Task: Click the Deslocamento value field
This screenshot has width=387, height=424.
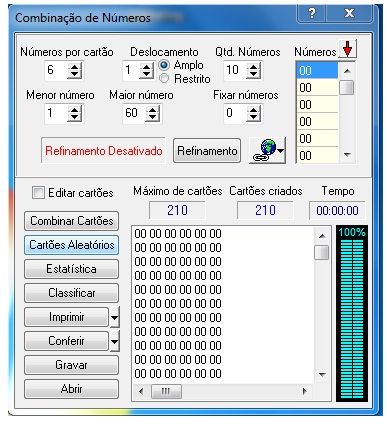Action: pyautogui.click(x=131, y=70)
